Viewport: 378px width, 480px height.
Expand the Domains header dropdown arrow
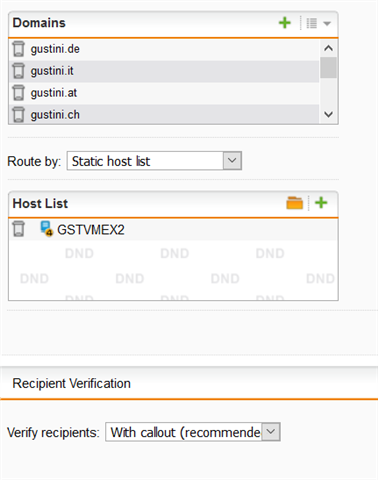pos(327,24)
